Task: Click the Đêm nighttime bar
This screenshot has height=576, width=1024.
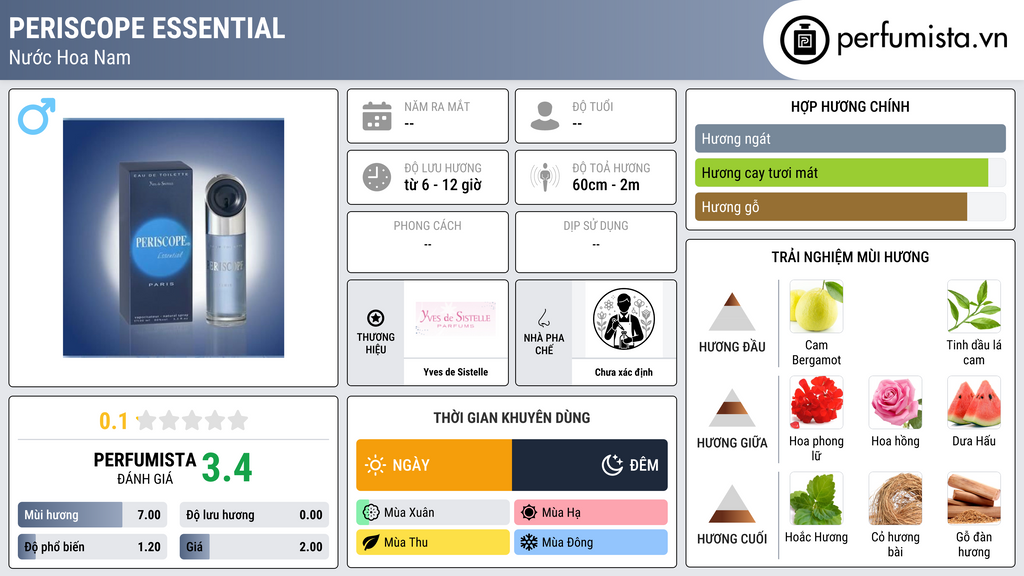Action: (590, 465)
